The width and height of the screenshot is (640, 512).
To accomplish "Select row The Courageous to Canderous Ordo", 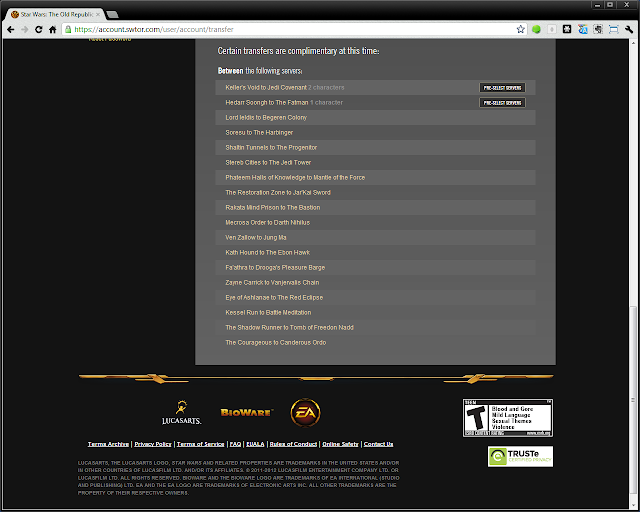I will coord(375,343).
